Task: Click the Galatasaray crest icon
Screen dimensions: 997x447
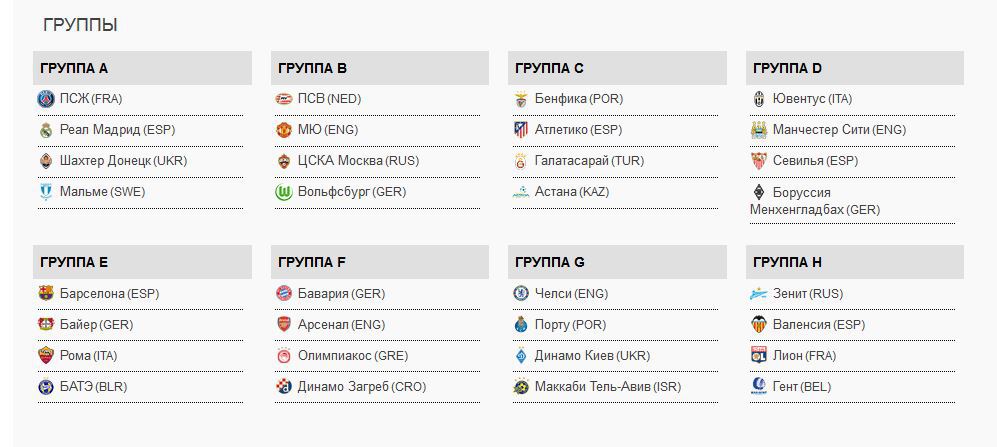Action: 521,161
